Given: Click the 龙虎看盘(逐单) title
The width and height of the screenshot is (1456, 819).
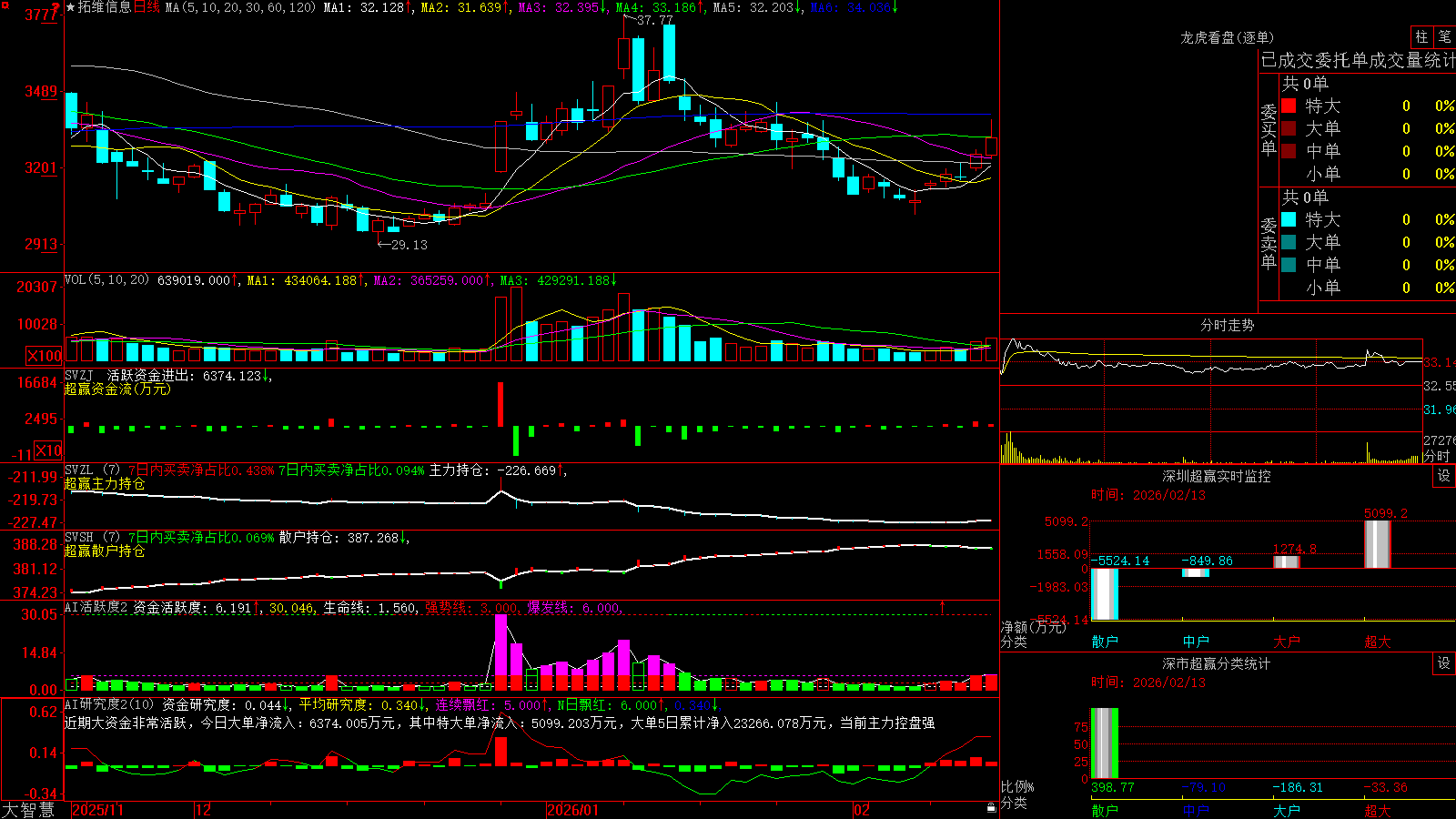Looking at the screenshot, I should pos(1227,37).
